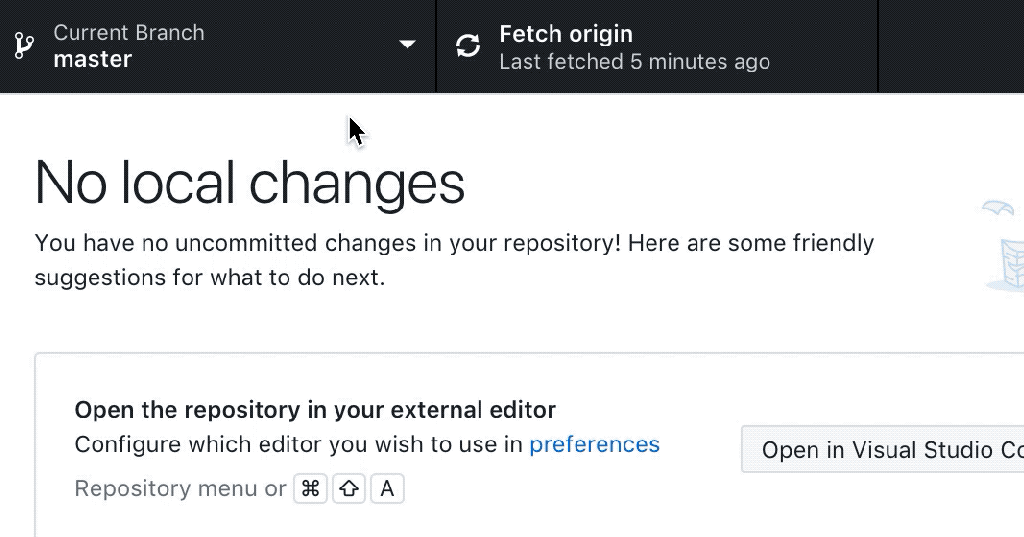1024x537 pixels.
Task: Click Open in Visual Studio Code button
Action: click(882, 449)
